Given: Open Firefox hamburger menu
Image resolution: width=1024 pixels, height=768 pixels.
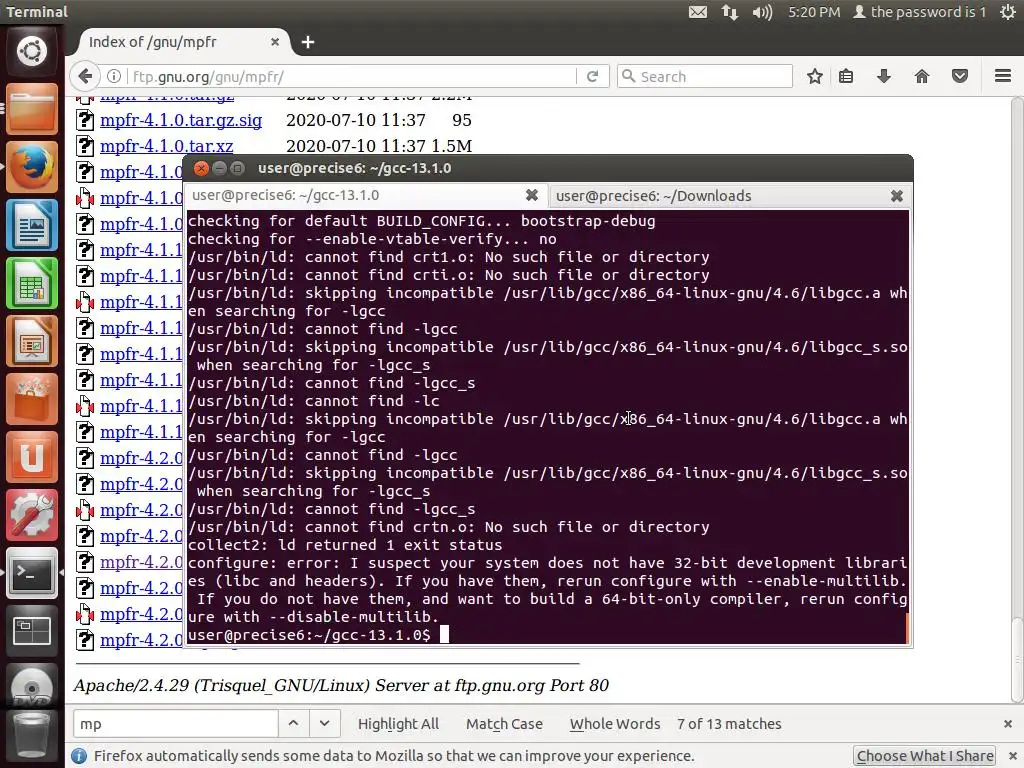Looking at the screenshot, I should tap(1003, 76).
